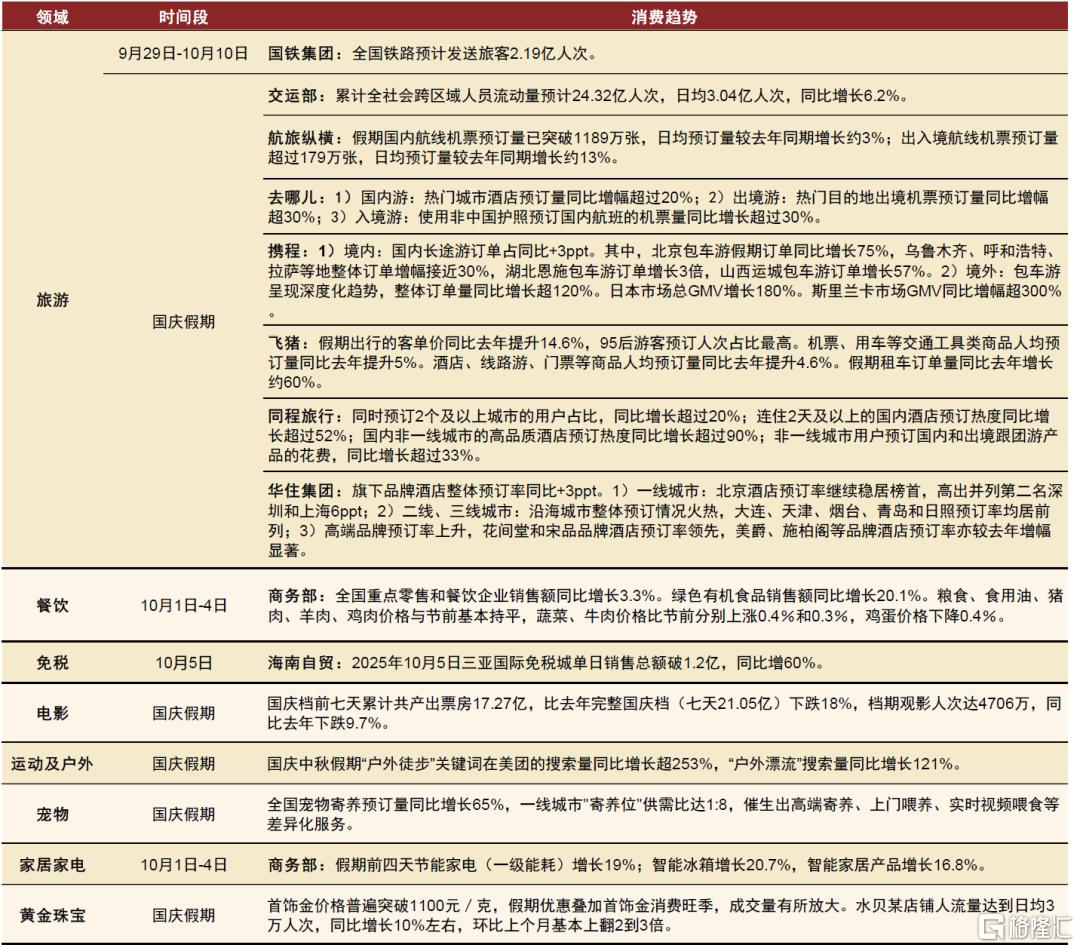Screen dimensions: 1080x948
Task: Click the 9月29日-10月10日 date cell
Action: pos(183,54)
